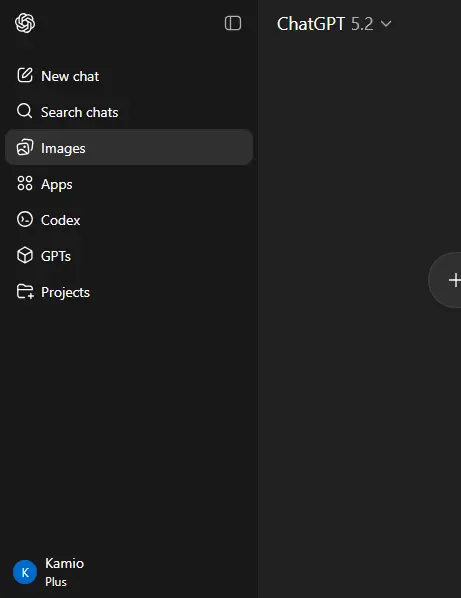Click the Search chats magnifier icon

tap(24, 111)
